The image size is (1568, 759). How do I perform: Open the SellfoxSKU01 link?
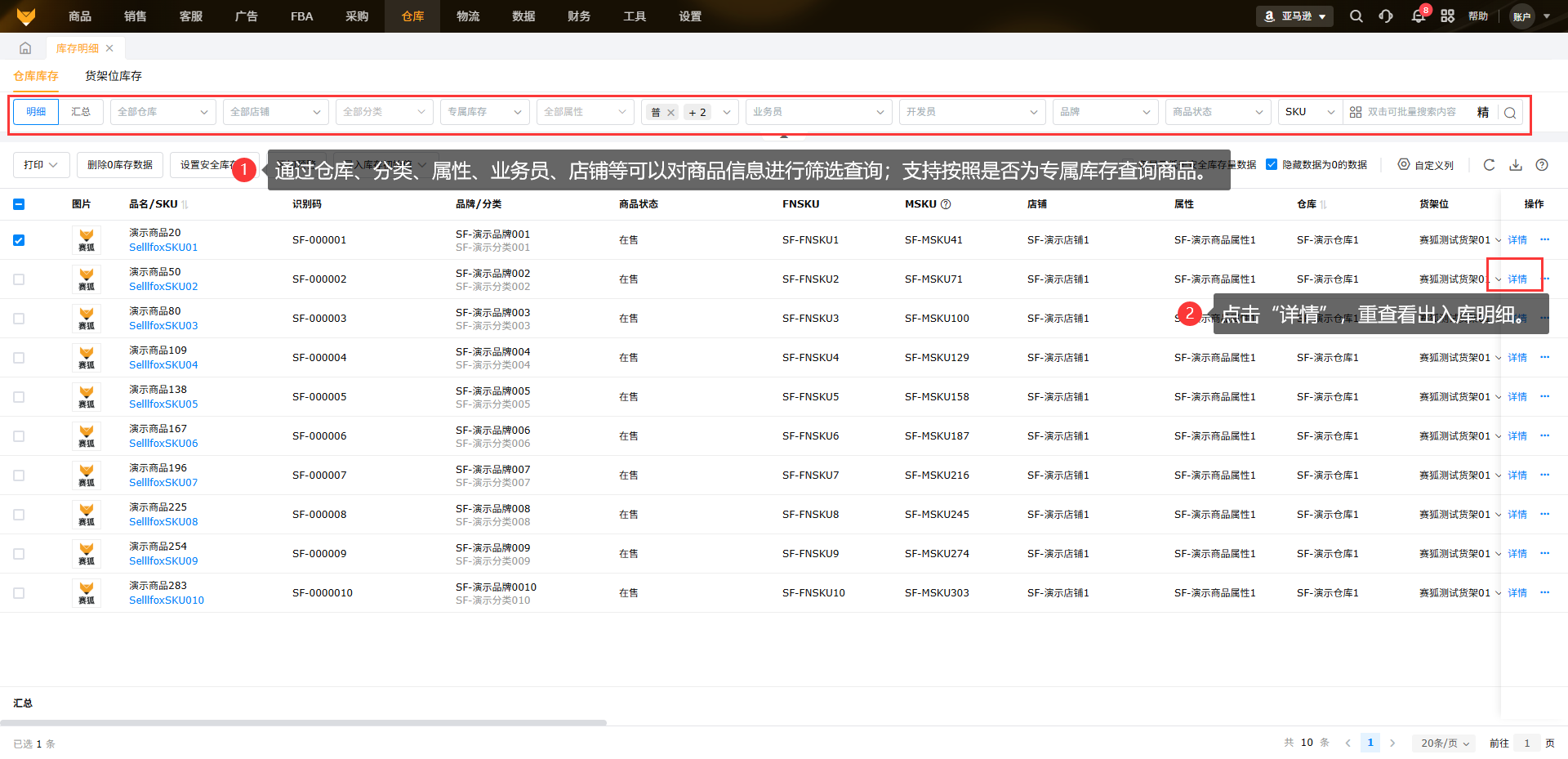(163, 248)
